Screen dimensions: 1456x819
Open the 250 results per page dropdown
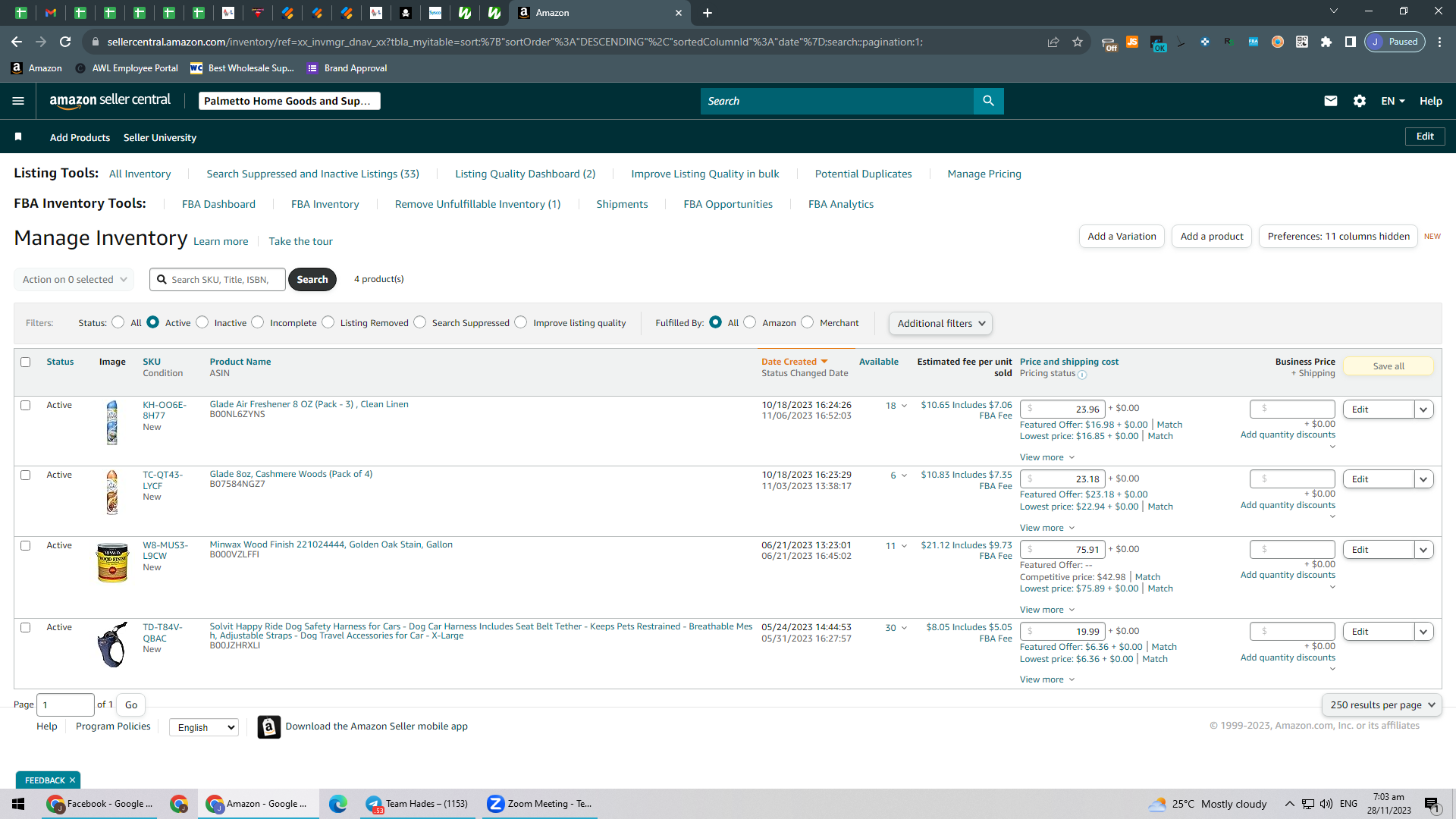pos(1382,704)
